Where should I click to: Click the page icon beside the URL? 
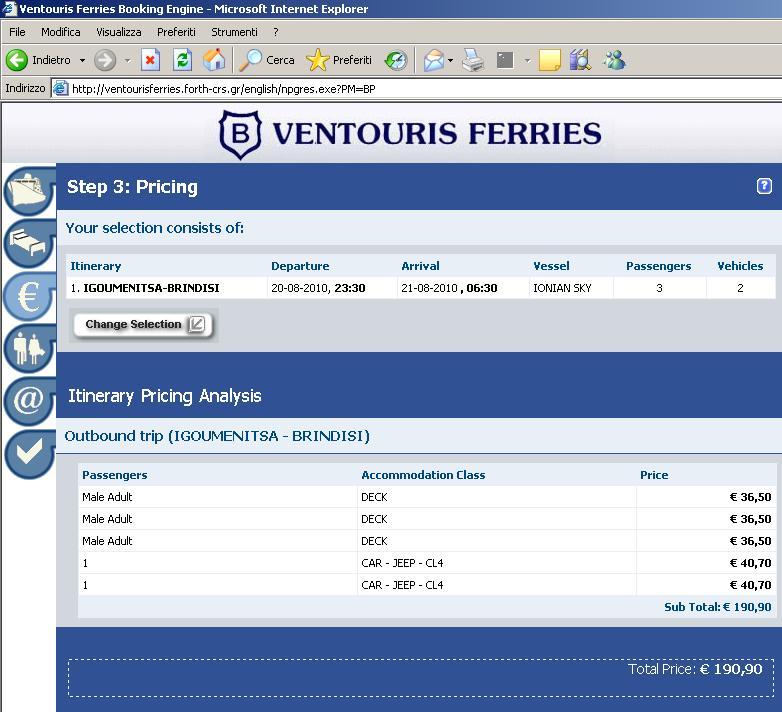60,88
